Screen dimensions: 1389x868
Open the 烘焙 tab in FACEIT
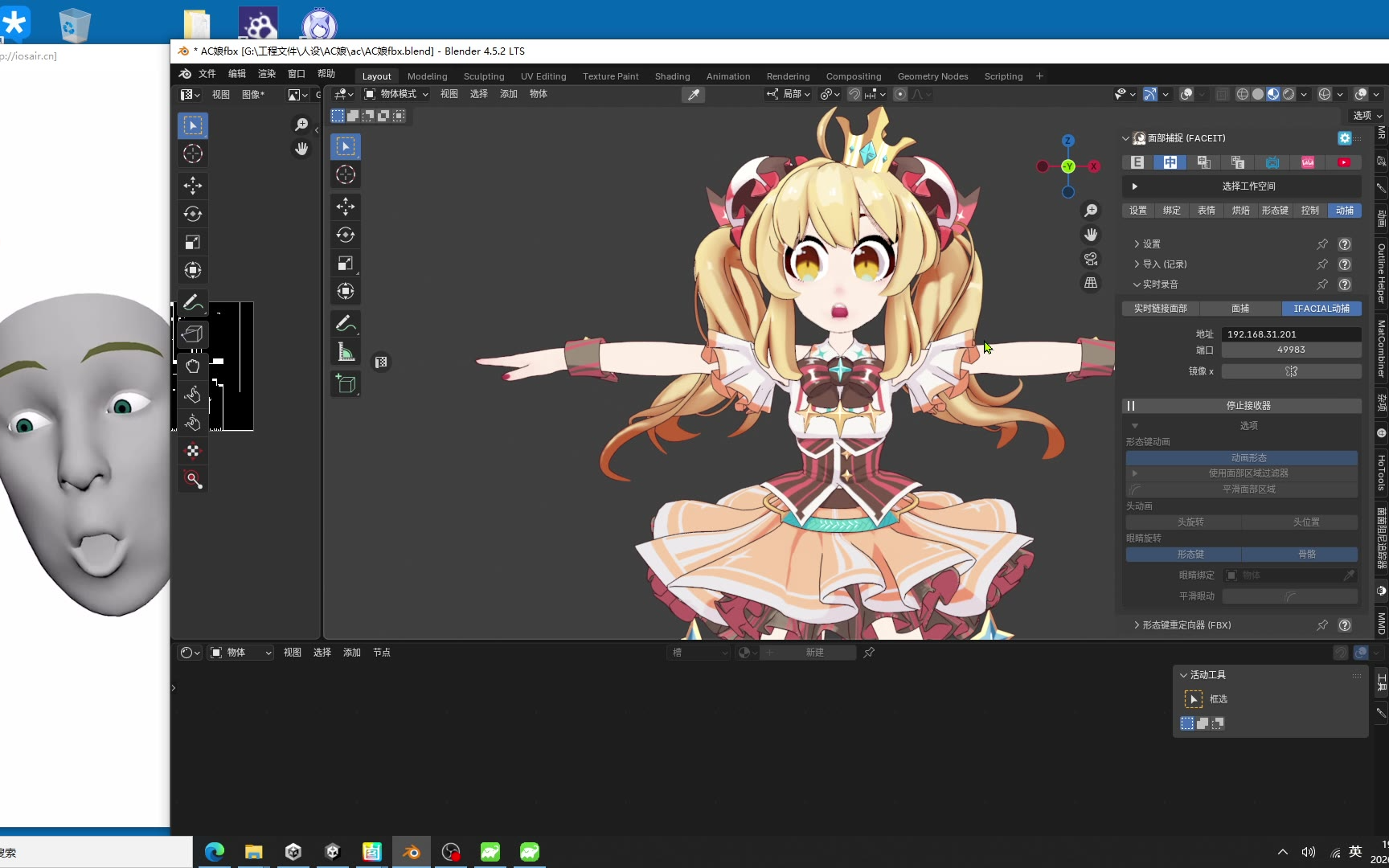(1241, 211)
